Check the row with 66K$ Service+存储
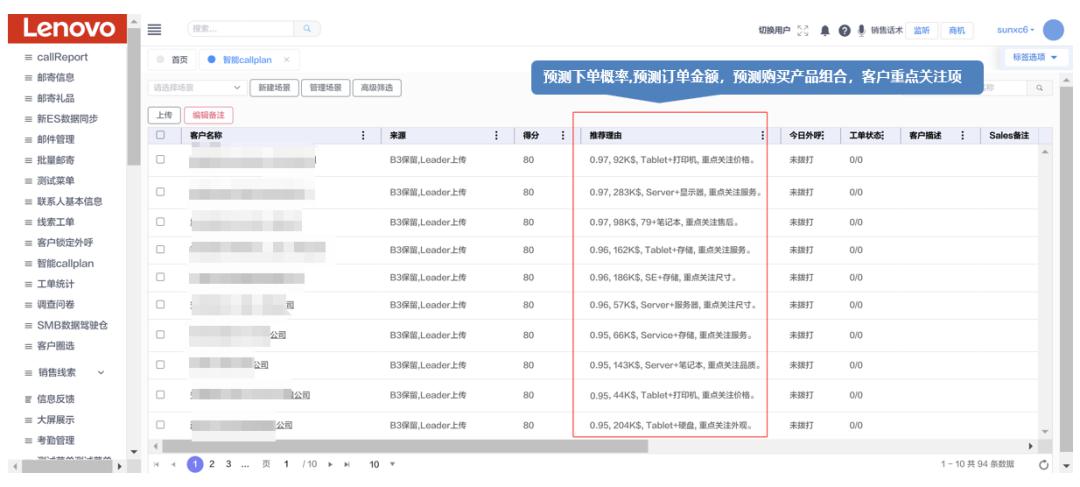Viewport: 1080px width, 487px height. point(160,334)
